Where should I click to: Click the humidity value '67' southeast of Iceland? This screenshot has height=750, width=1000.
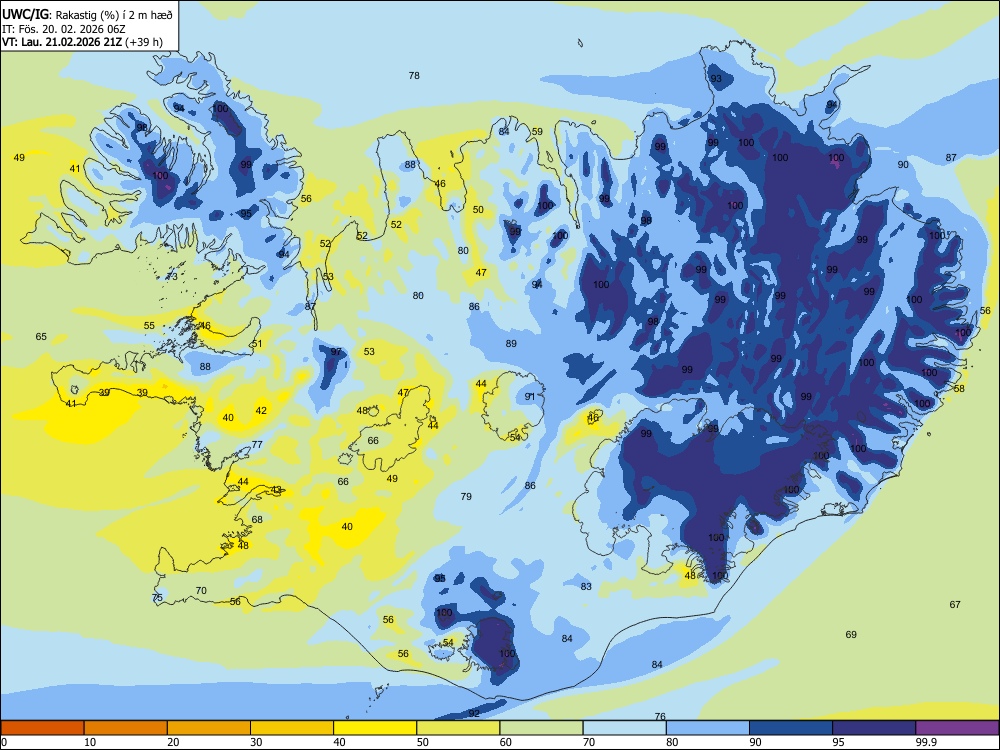[955, 605]
